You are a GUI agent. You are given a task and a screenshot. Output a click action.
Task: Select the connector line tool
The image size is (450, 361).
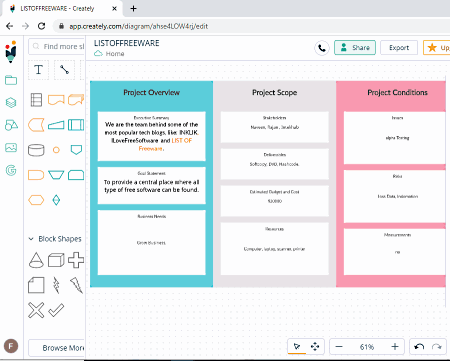pyautogui.click(x=64, y=70)
